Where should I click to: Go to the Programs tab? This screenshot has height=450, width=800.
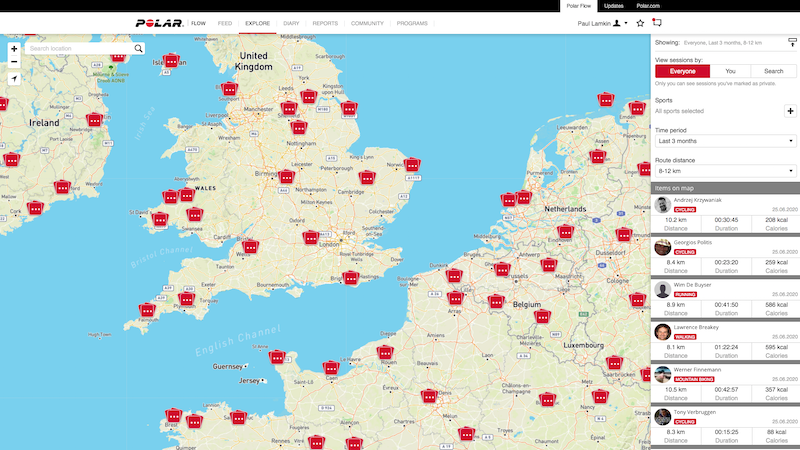click(412, 23)
